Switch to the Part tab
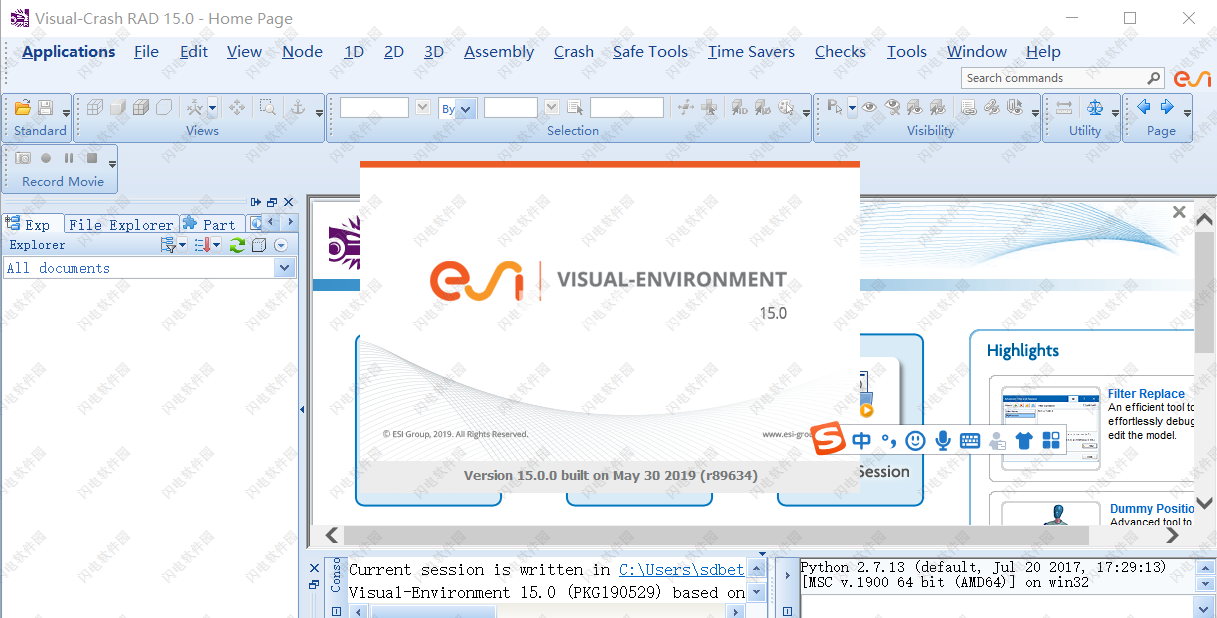The image size is (1217, 618). pos(212,224)
